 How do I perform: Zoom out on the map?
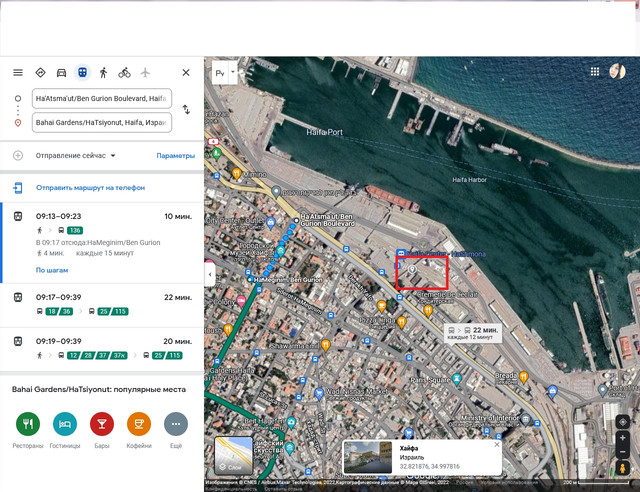623,452
